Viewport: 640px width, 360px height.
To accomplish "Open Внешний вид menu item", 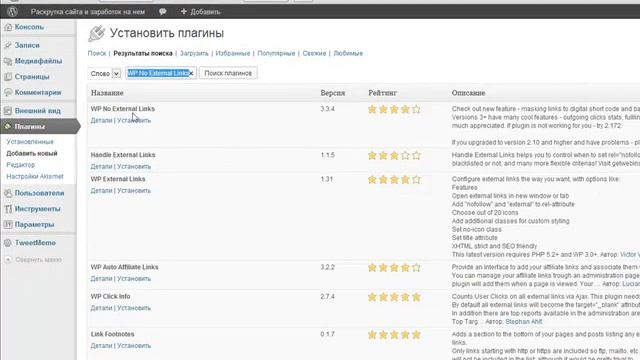I will pyautogui.click(x=38, y=111).
